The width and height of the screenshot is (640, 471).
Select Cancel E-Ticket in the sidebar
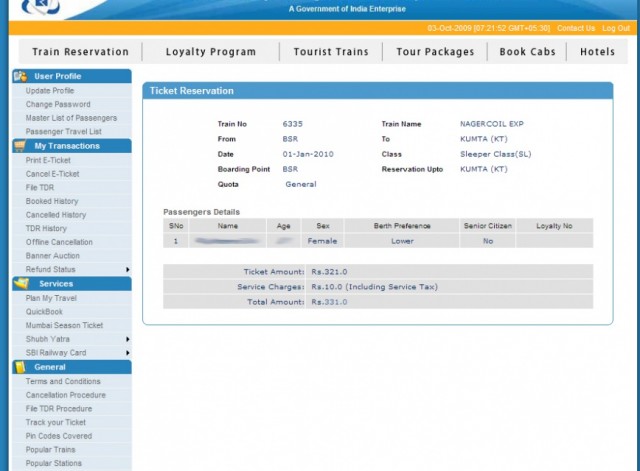tap(53, 174)
